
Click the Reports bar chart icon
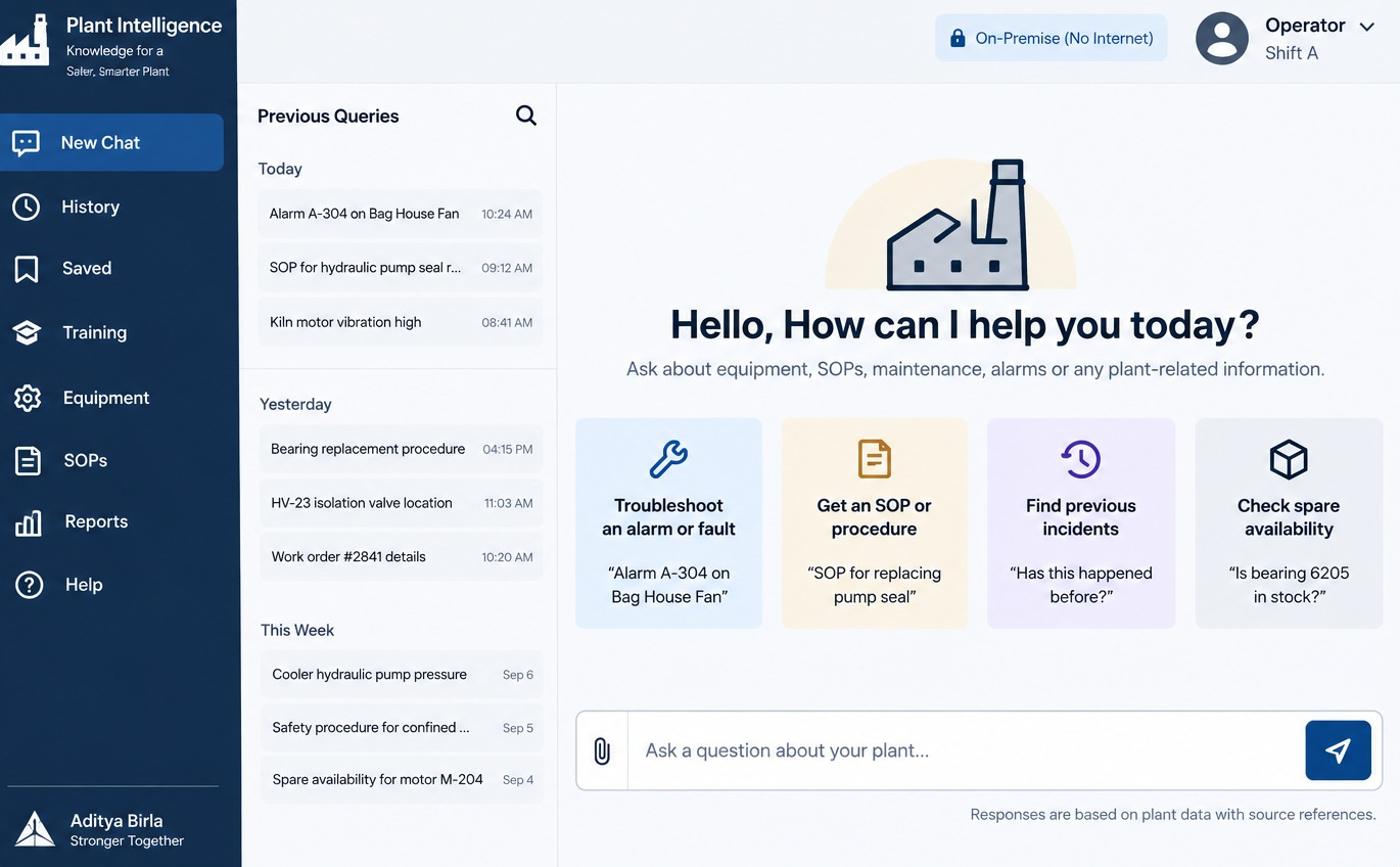point(28,522)
